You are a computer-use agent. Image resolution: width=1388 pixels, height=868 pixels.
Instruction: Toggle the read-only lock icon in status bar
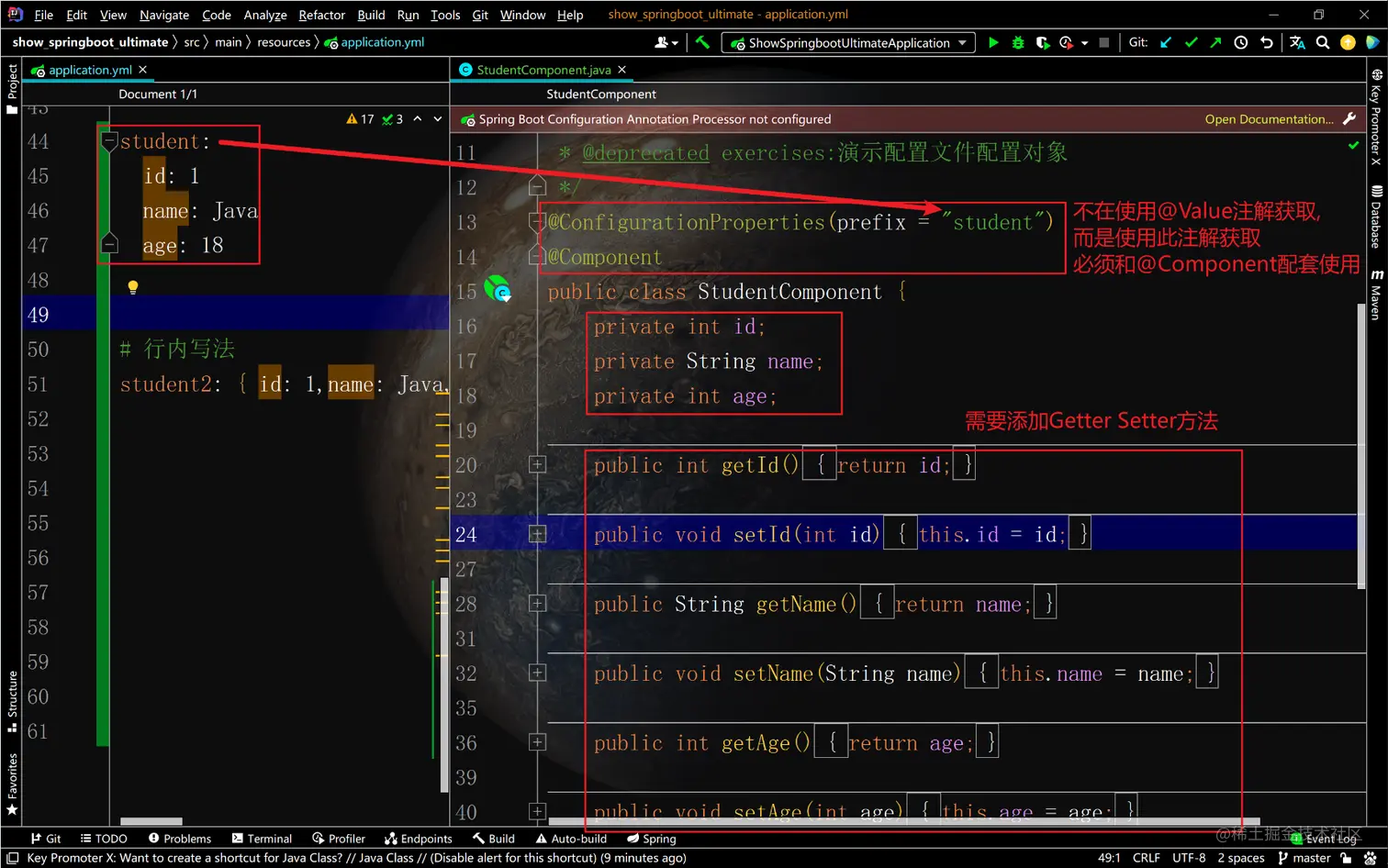click(1346, 858)
